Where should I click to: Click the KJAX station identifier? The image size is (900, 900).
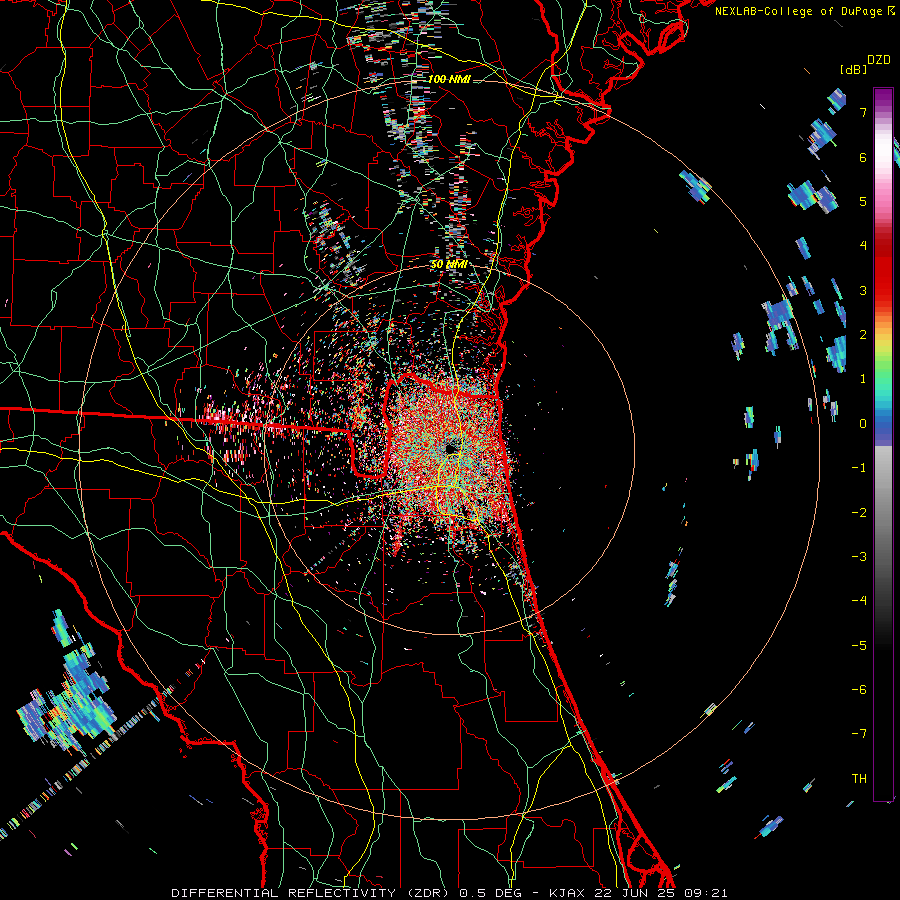point(567,893)
